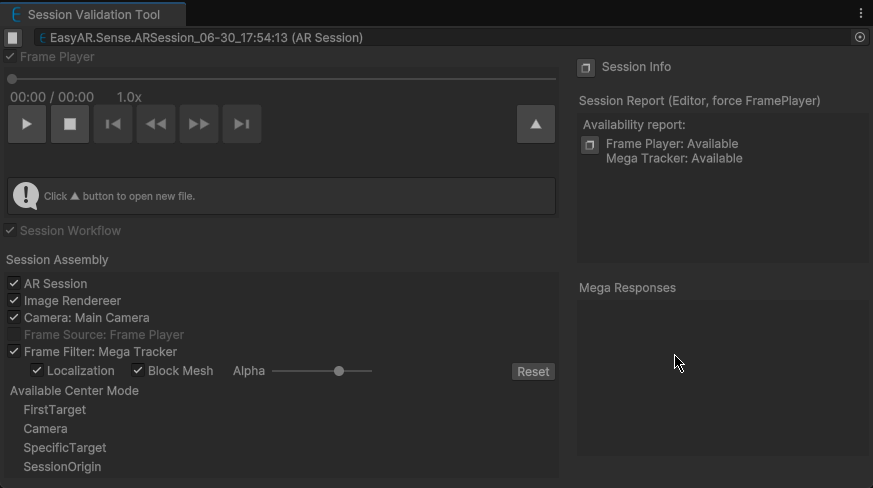Copy availability report using its copy icon
Screen dimensions: 873x488
click(590, 145)
